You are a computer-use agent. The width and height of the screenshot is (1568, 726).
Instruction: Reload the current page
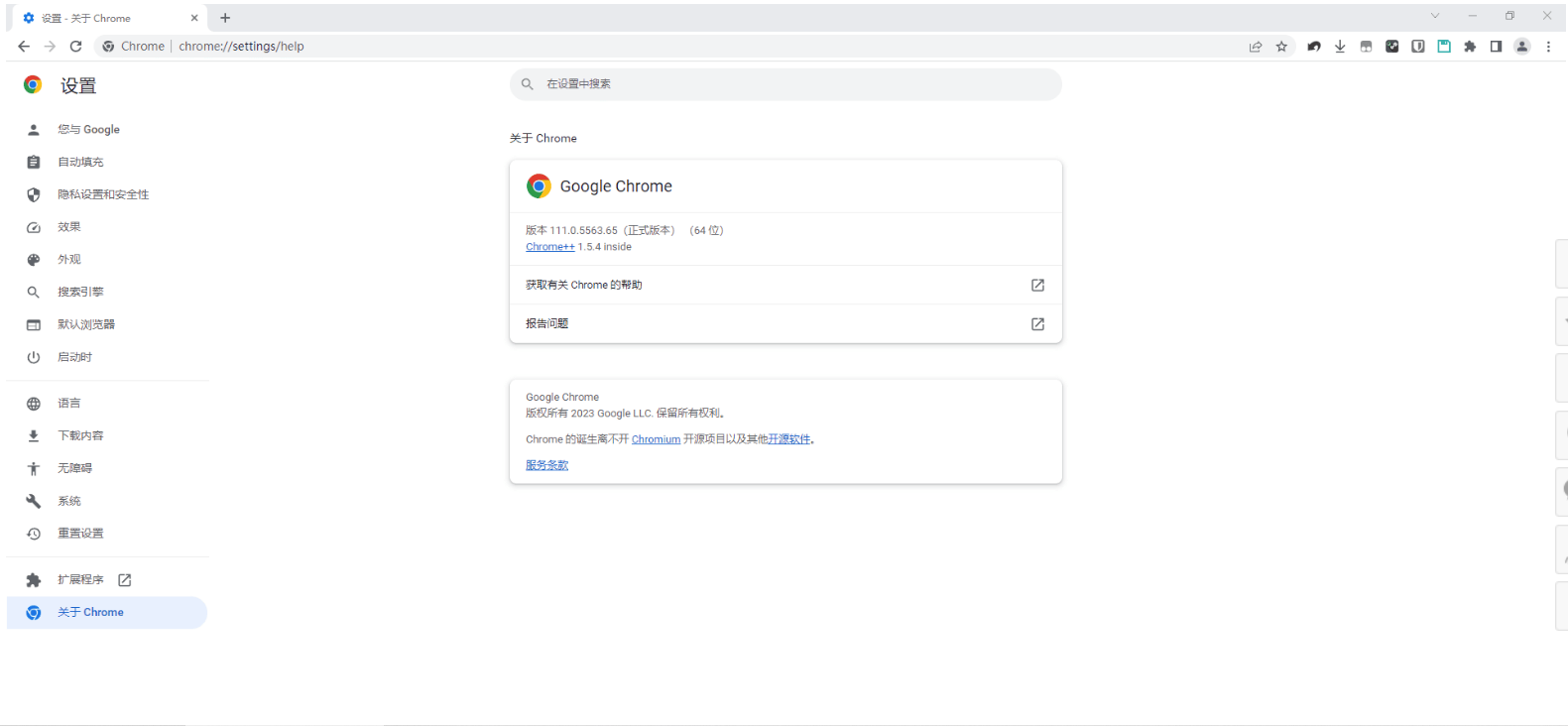(x=75, y=47)
